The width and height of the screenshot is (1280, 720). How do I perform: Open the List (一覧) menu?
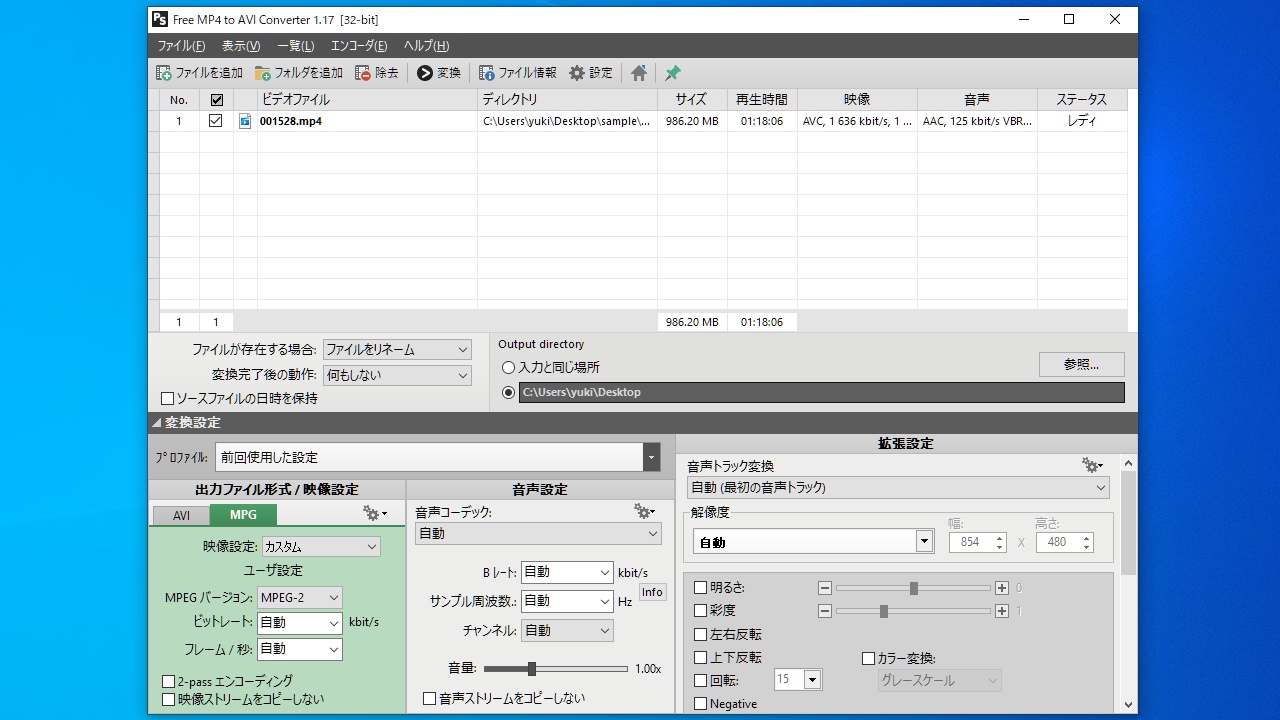tap(295, 46)
